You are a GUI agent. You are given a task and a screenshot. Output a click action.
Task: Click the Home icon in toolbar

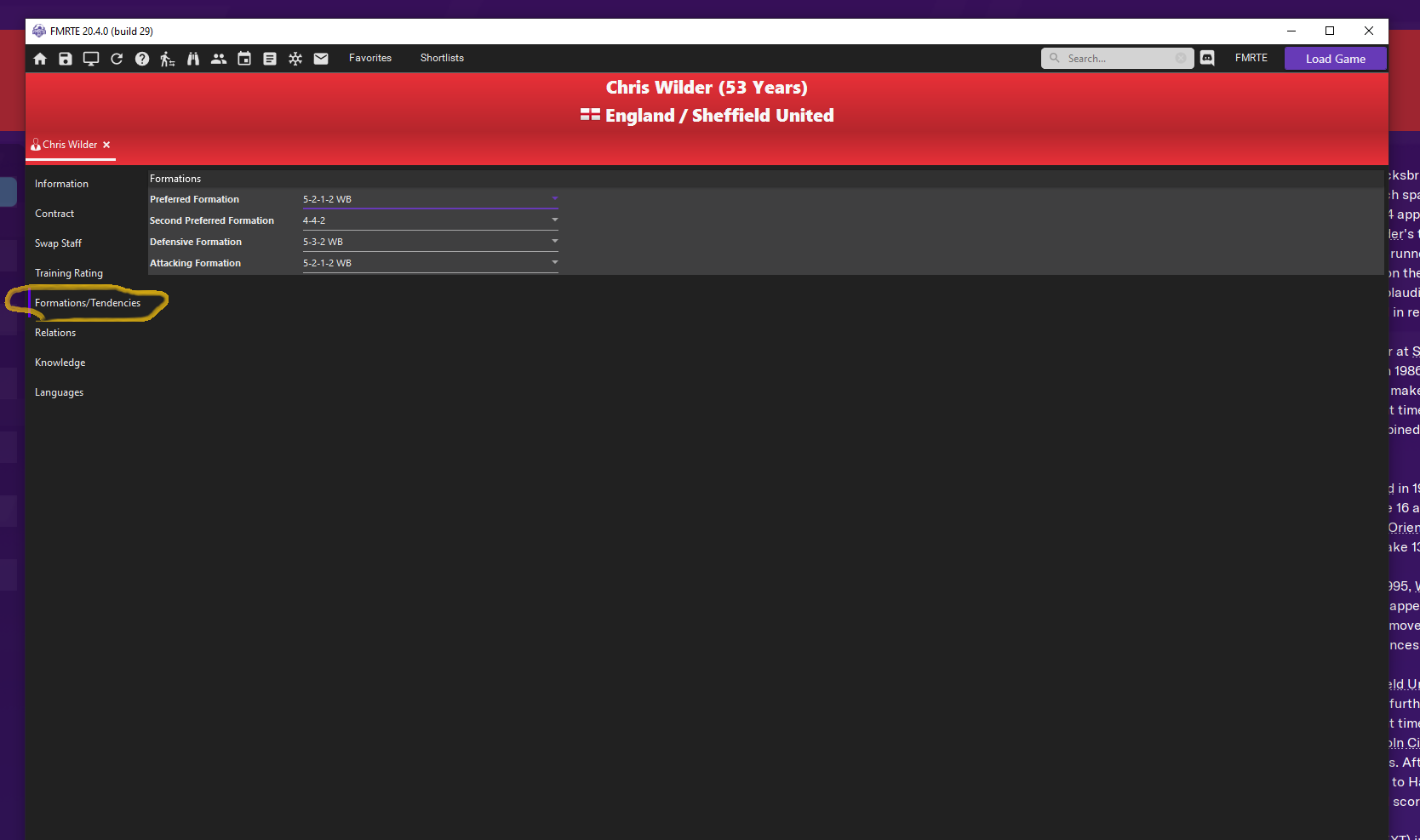click(x=40, y=59)
